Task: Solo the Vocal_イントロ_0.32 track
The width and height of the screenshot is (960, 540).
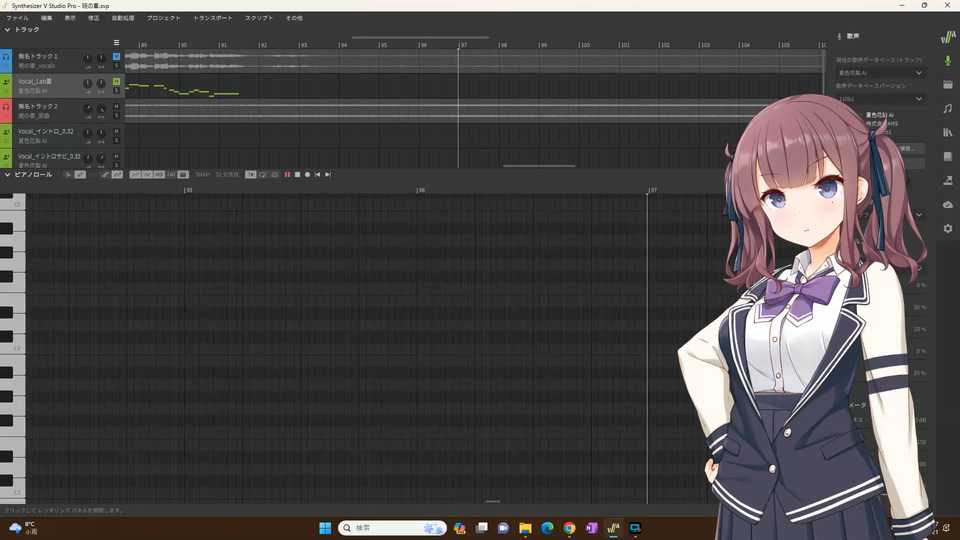Action: [x=116, y=141]
